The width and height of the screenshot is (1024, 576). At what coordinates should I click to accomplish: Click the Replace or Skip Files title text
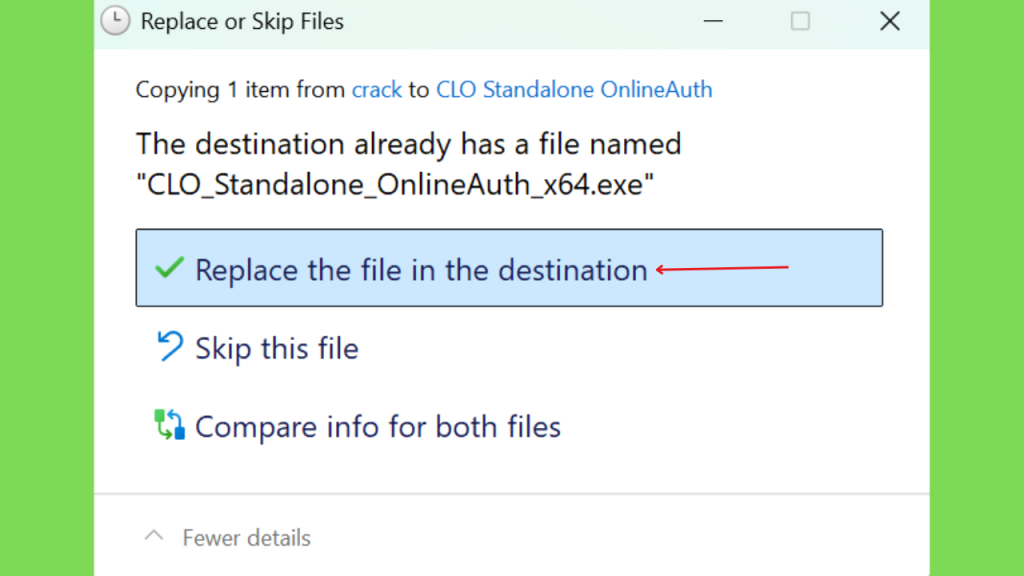(242, 22)
